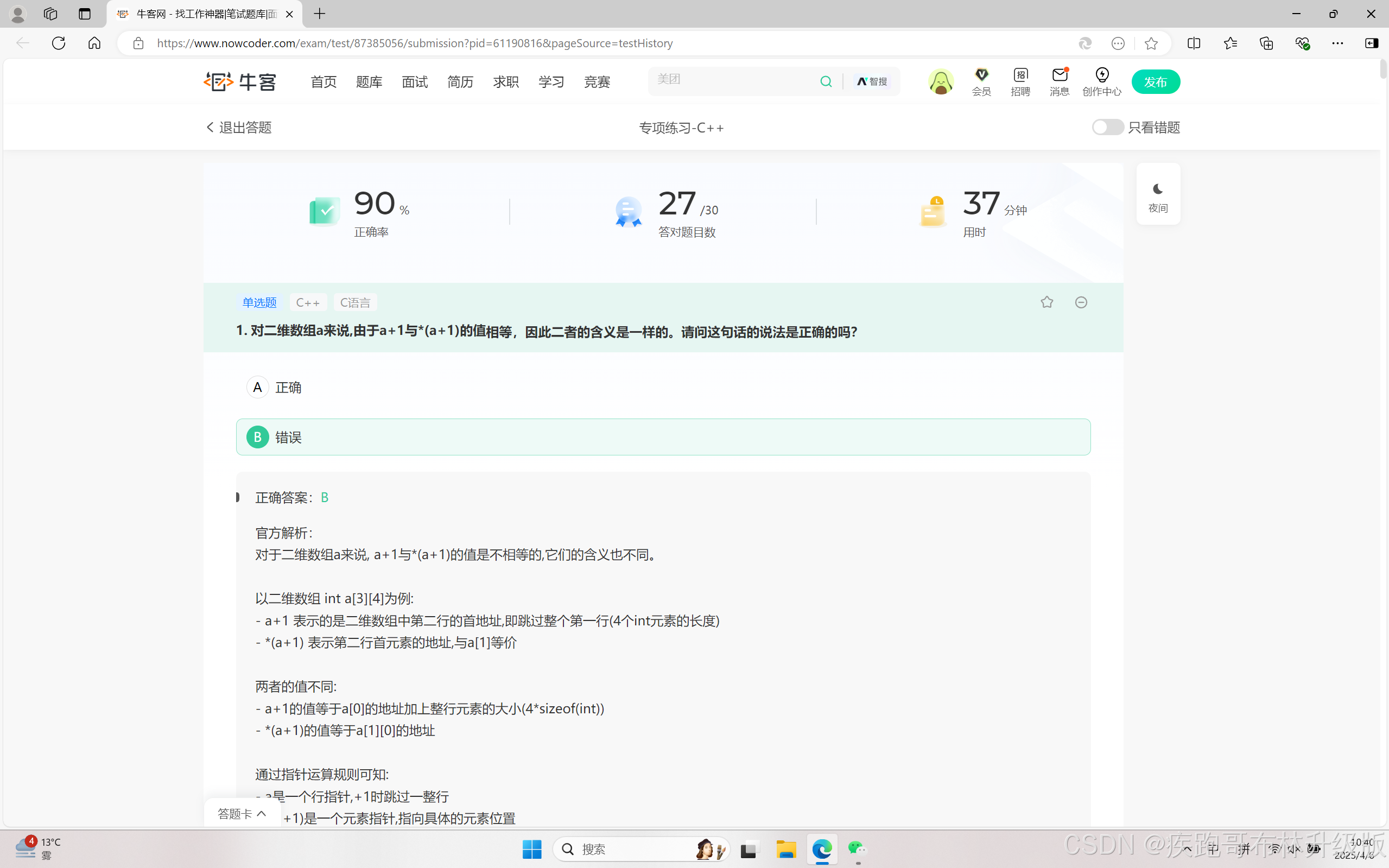Open the 面试 navigation menu item

tap(414, 81)
